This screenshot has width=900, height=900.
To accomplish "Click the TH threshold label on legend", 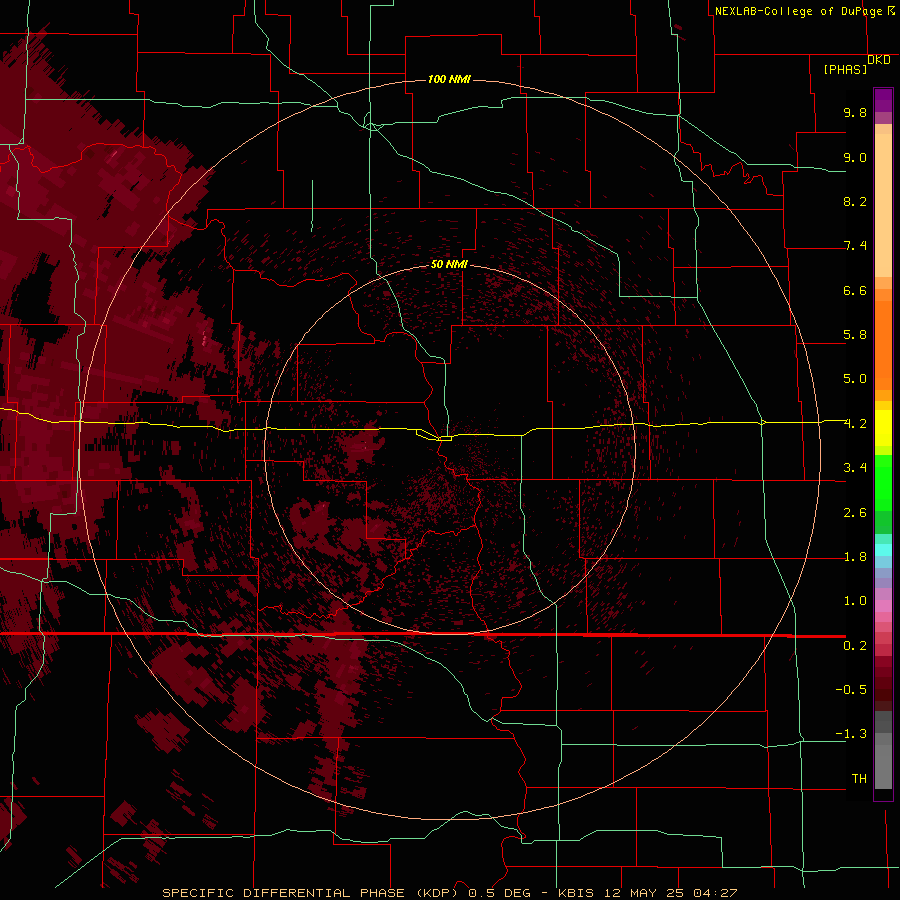I will 859,779.
